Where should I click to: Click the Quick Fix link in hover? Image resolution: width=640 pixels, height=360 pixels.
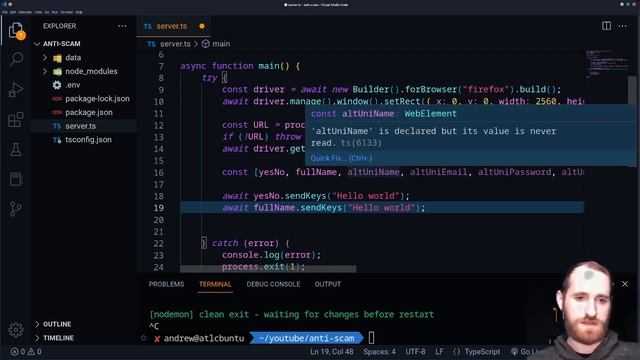(341, 158)
